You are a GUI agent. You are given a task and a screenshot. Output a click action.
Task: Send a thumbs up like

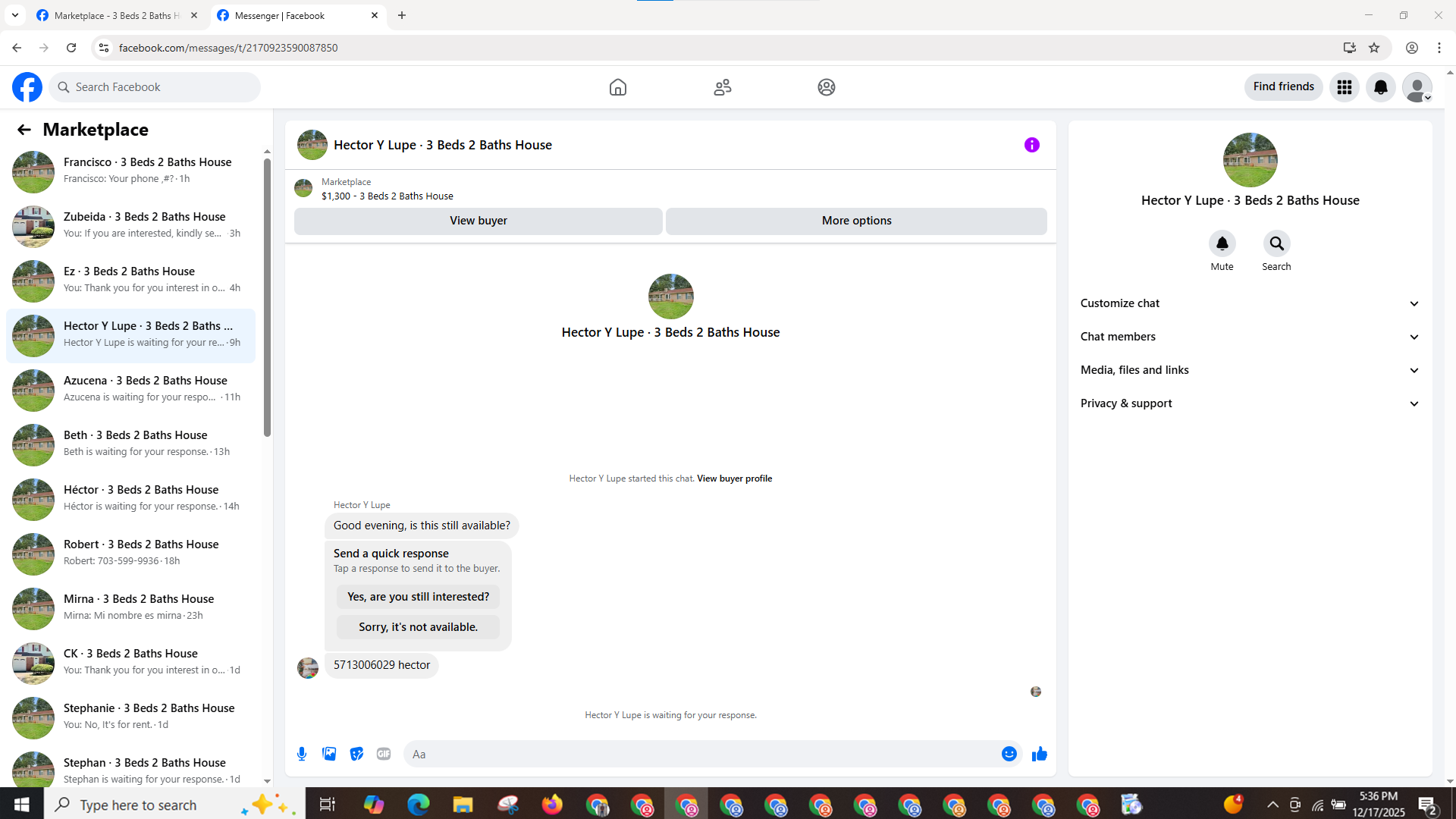tap(1040, 754)
